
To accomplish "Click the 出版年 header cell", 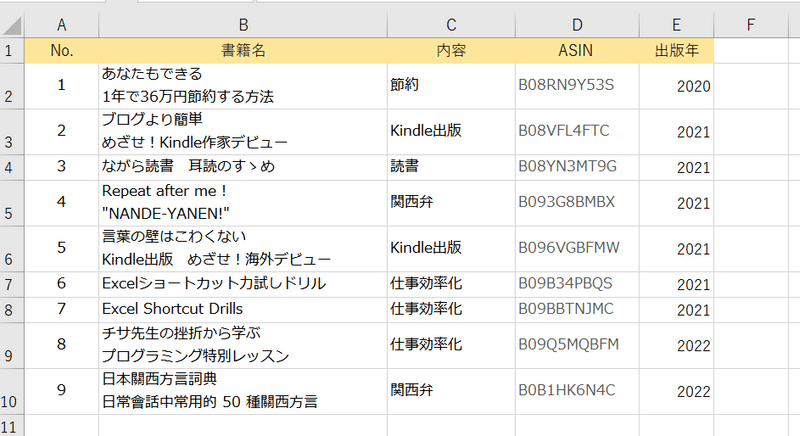I will [677, 50].
